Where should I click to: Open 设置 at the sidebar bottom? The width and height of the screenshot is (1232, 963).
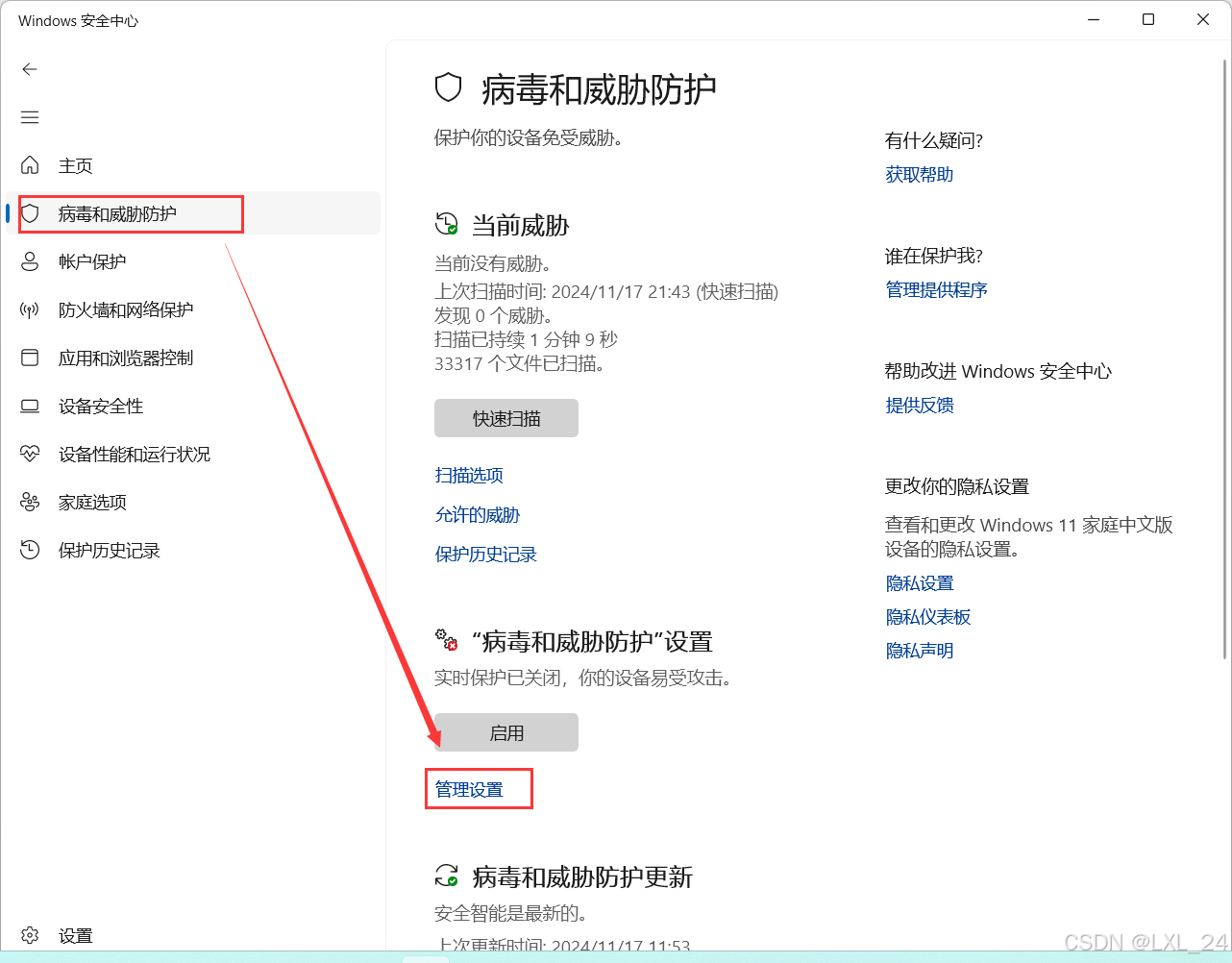(193, 935)
